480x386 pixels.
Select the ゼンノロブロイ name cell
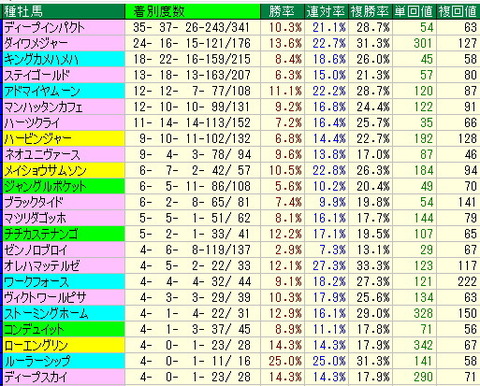[x=64, y=250]
